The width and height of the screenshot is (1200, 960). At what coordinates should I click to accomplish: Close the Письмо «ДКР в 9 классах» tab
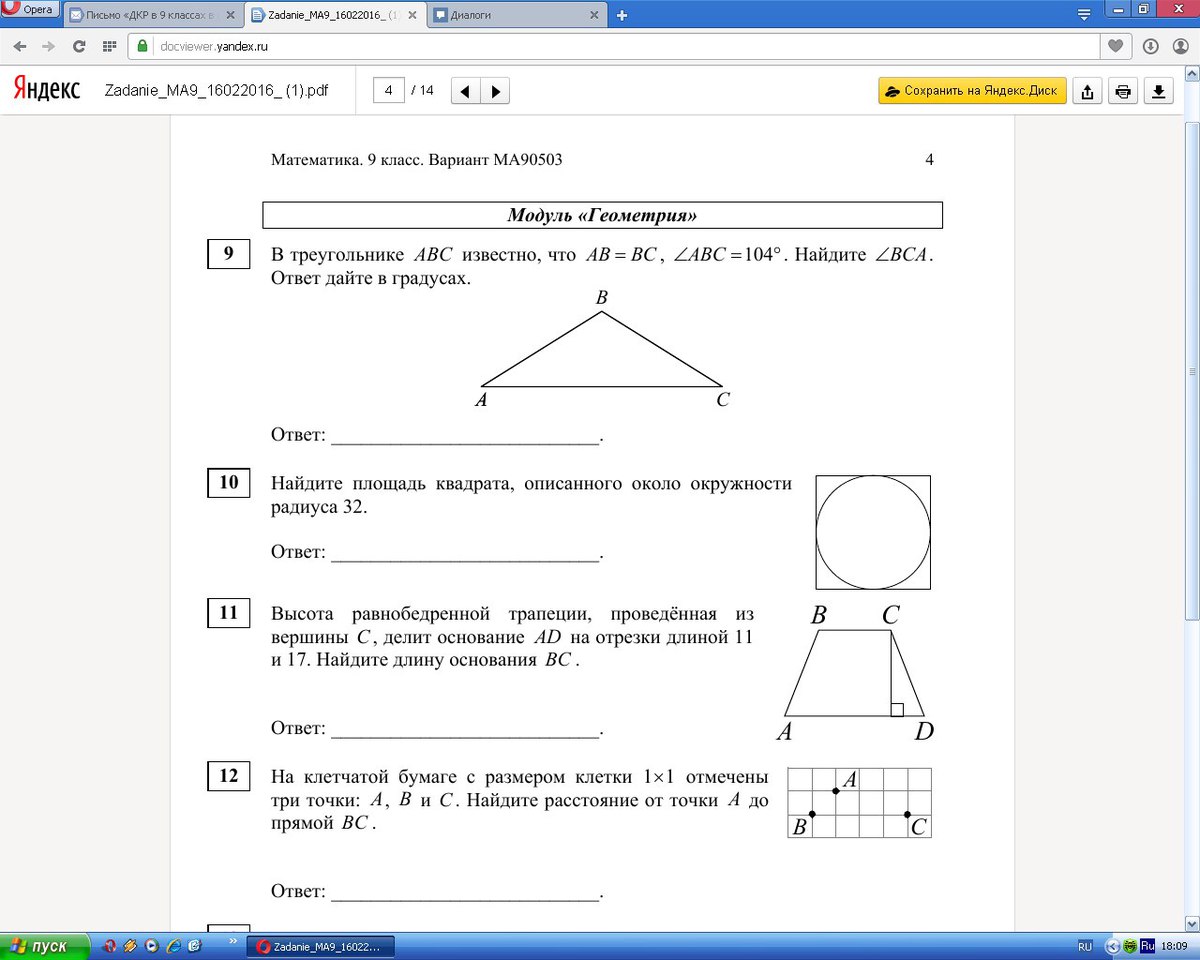tap(232, 16)
